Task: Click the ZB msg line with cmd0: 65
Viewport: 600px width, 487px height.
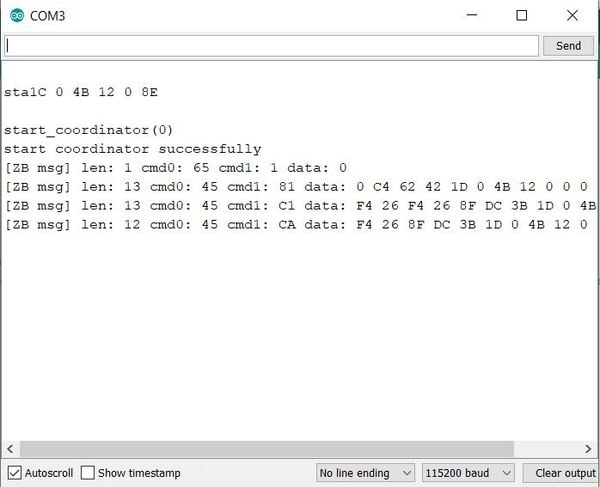Action: (176, 168)
